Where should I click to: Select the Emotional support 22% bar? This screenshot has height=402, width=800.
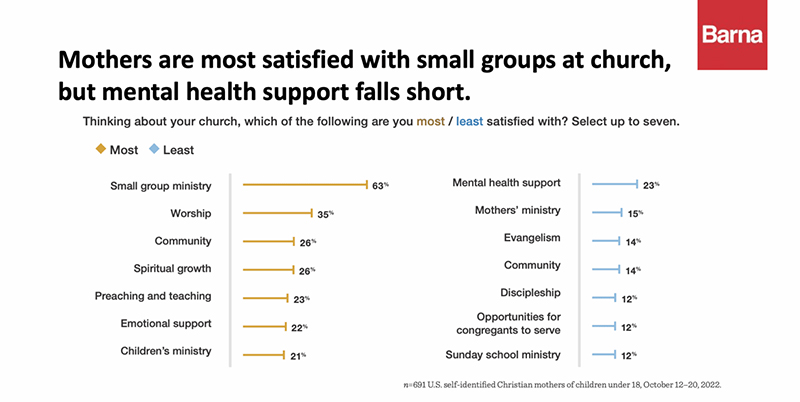[264, 325]
